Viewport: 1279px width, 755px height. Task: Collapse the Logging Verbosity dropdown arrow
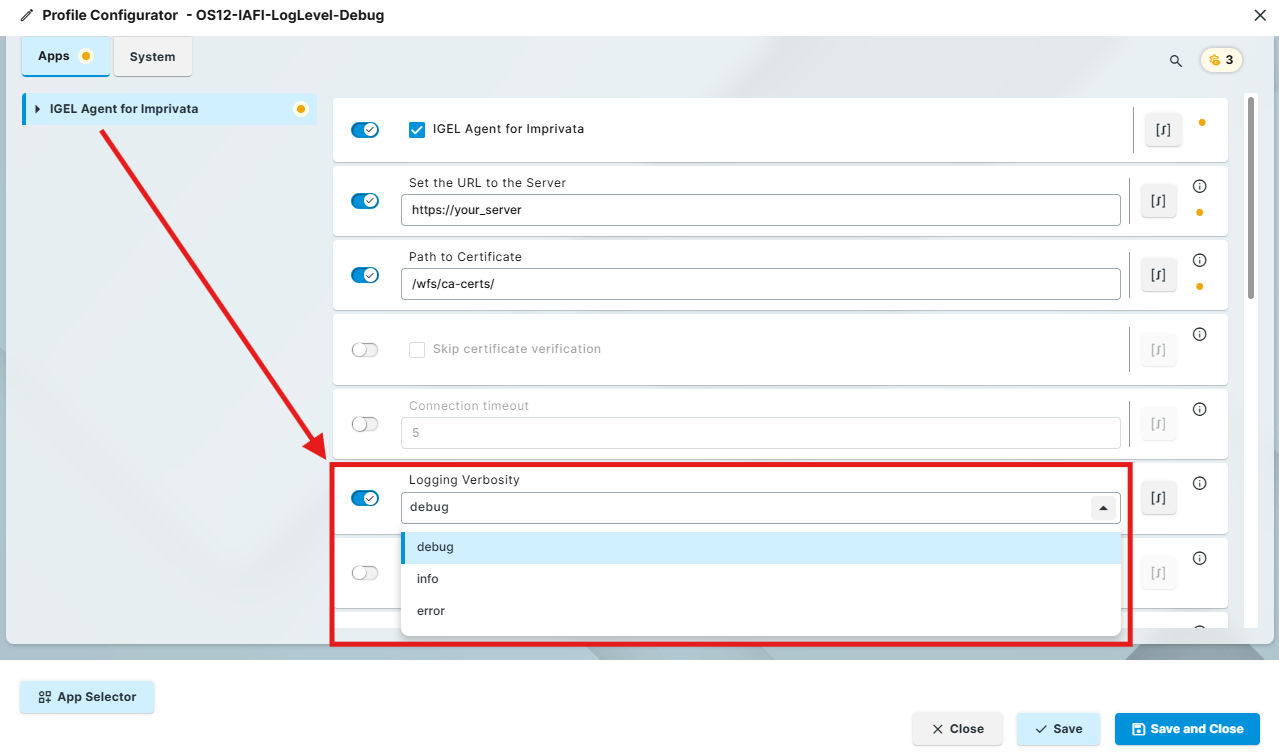[1103, 507]
